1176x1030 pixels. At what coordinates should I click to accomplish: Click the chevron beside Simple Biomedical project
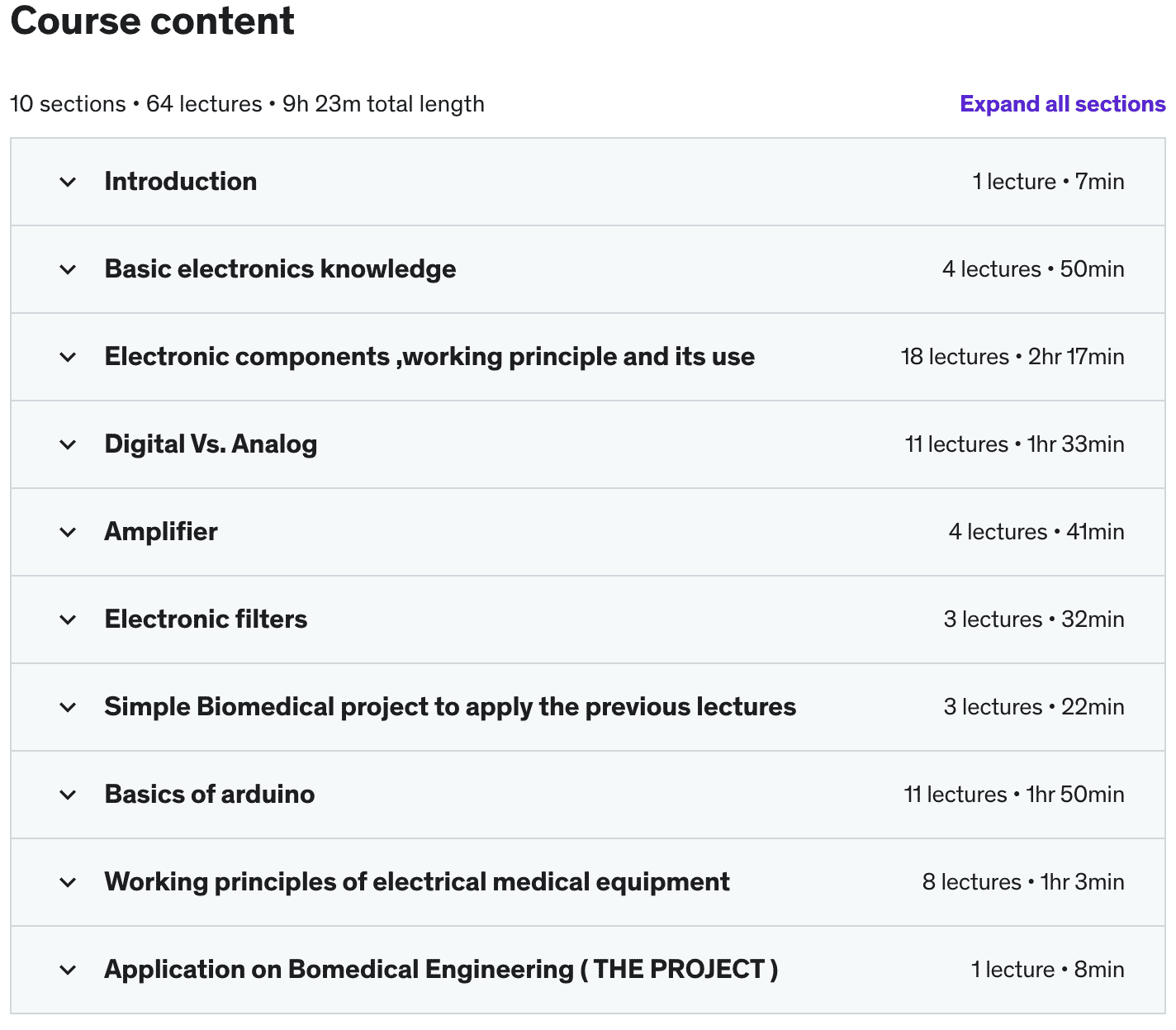tap(69, 707)
